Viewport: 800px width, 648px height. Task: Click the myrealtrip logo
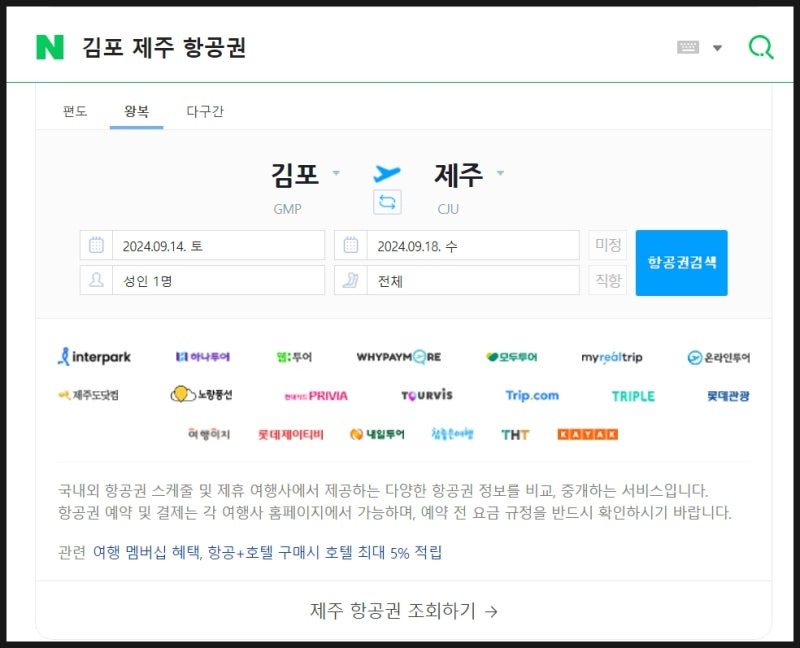(612, 357)
